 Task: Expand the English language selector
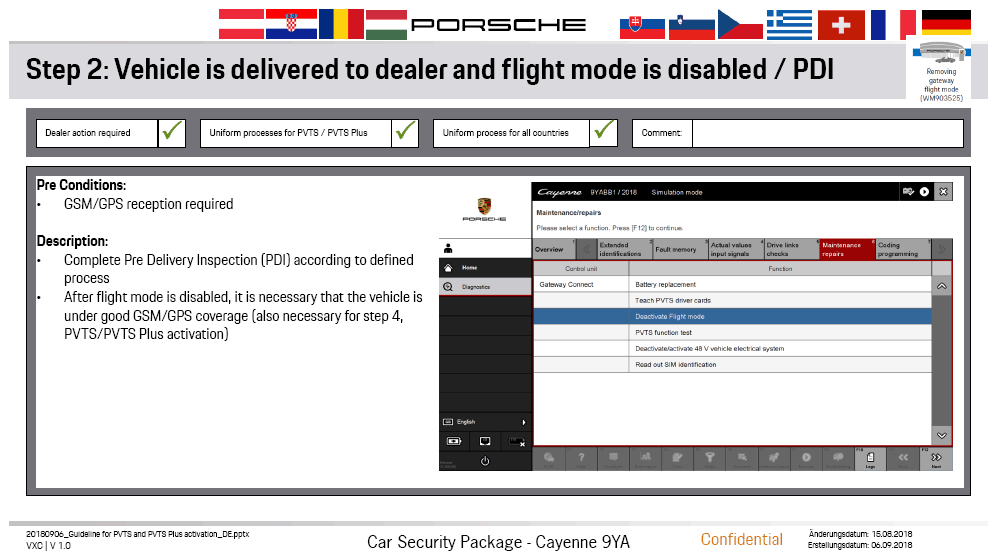pos(485,422)
